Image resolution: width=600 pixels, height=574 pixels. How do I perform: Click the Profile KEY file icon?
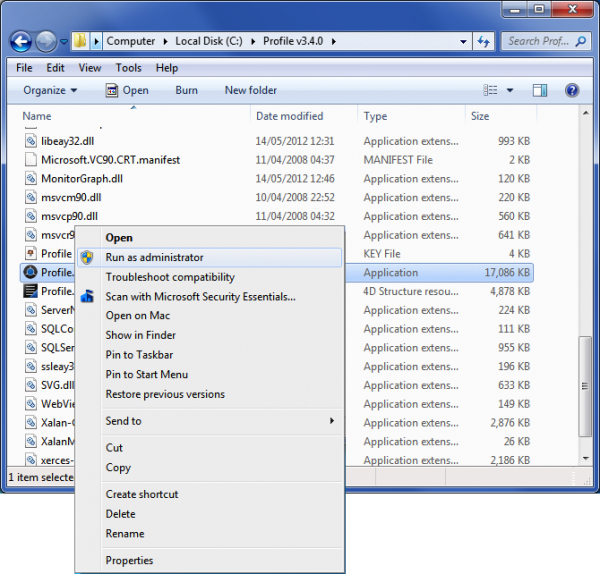31,253
